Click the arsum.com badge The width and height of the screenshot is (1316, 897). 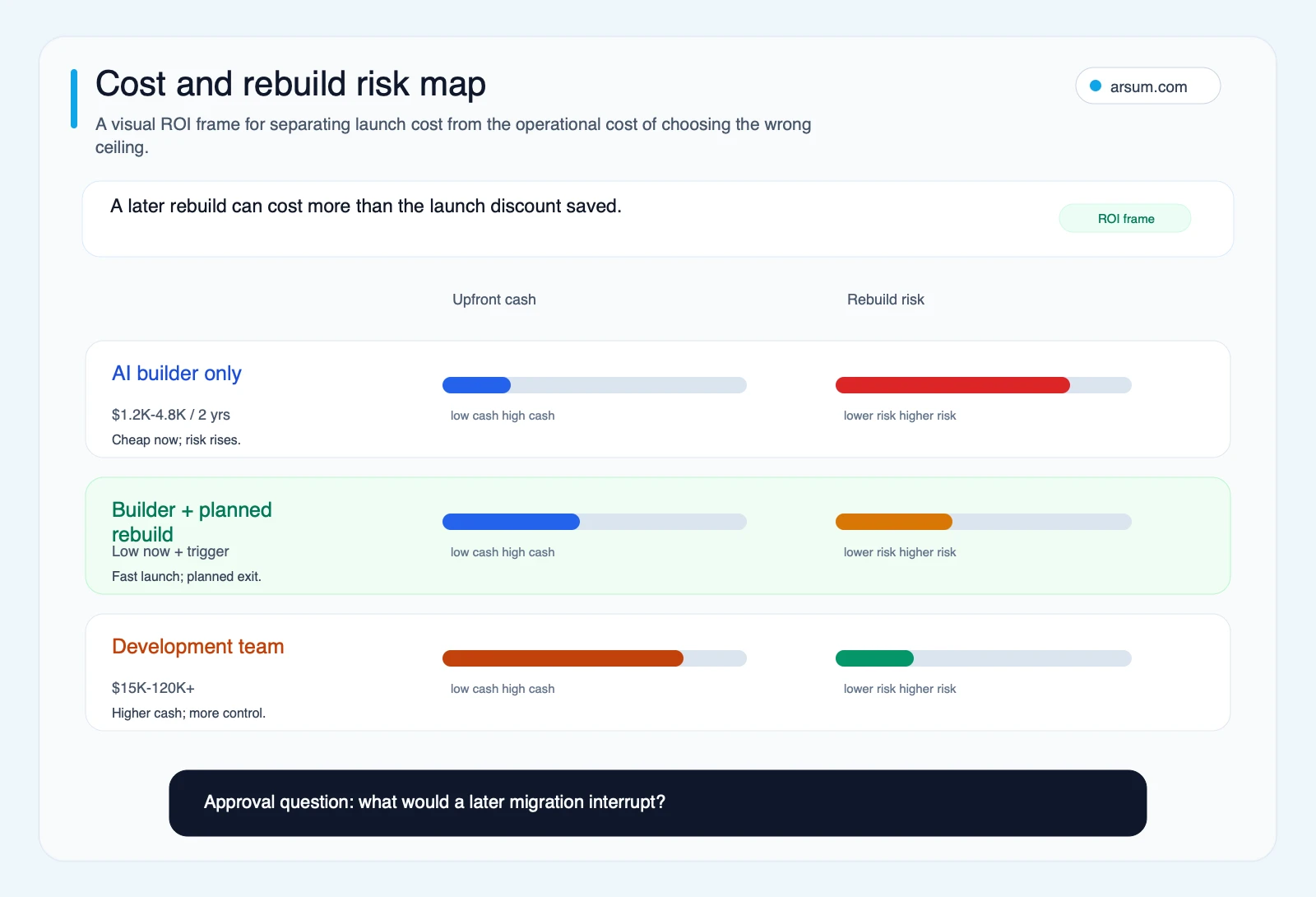point(1147,86)
